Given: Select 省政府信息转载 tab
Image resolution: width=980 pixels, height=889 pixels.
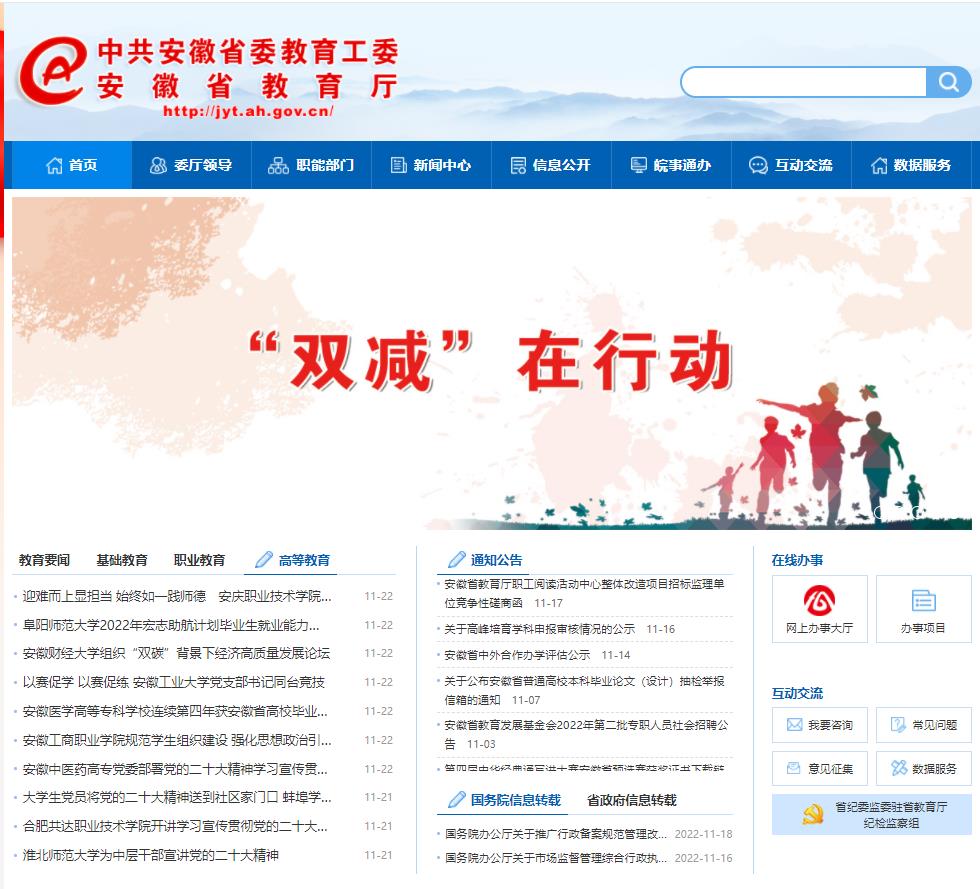Looking at the screenshot, I should (631, 800).
